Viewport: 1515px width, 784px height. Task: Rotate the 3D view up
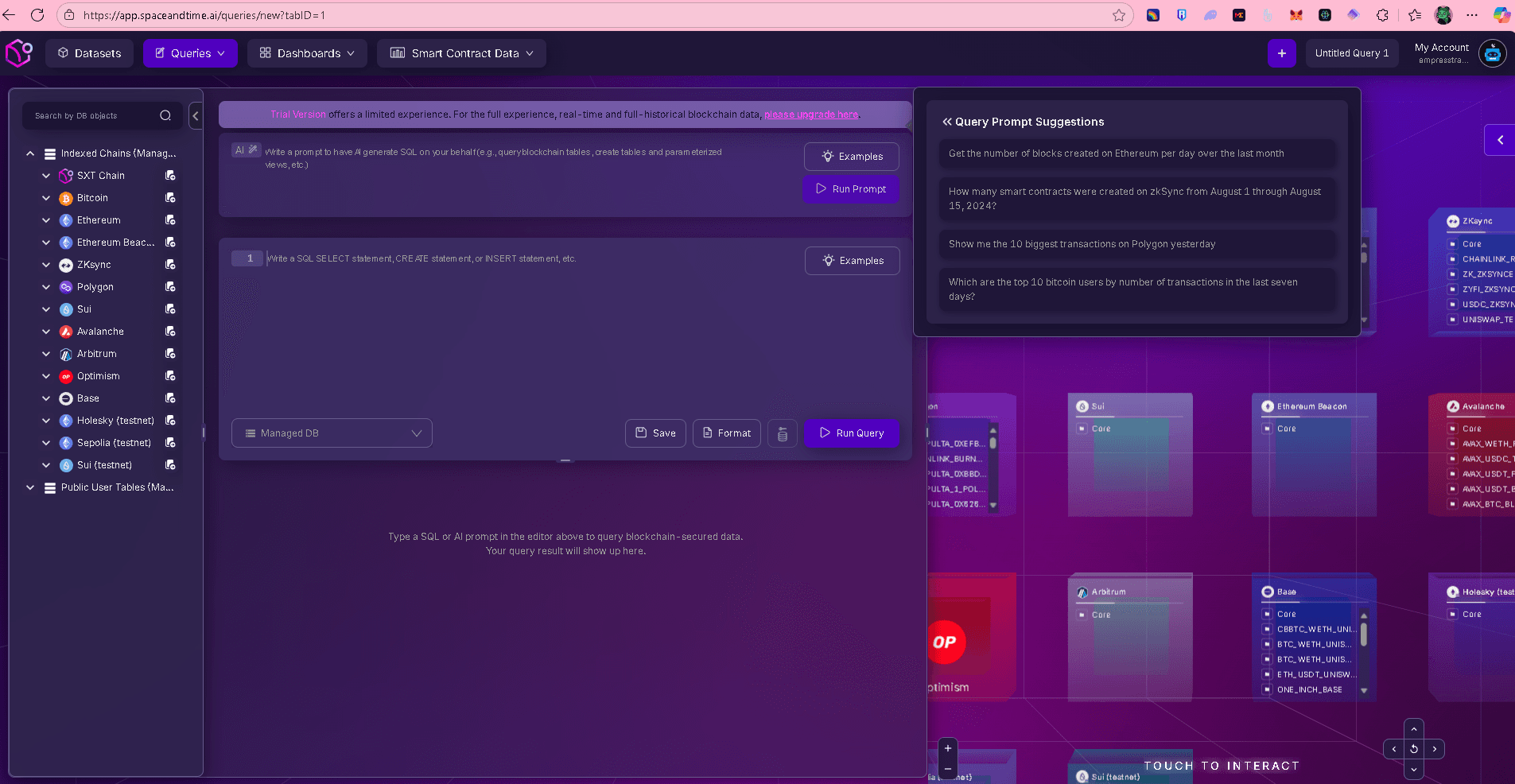(x=1414, y=729)
